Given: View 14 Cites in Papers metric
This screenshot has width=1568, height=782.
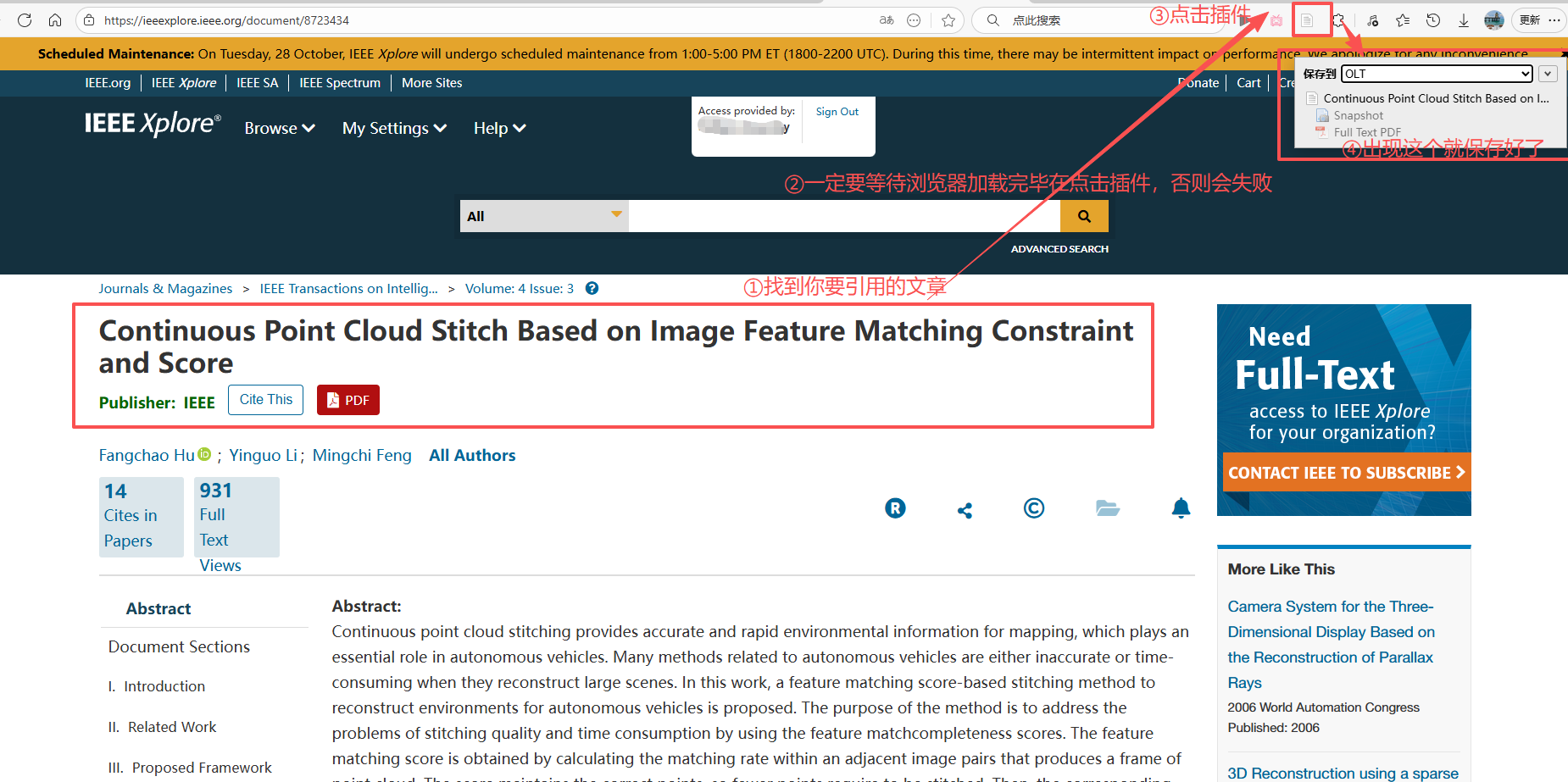Looking at the screenshot, I should pyautogui.click(x=142, y=517).
